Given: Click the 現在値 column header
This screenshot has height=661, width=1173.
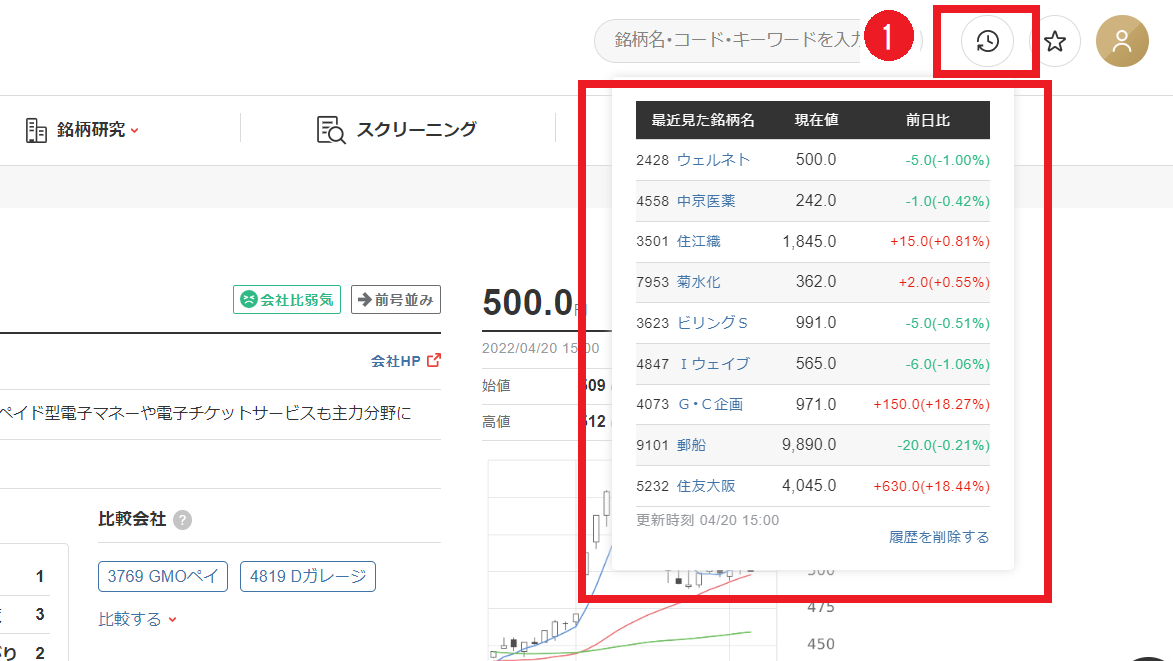Looking at the screenshot, I should coord(816,120).
